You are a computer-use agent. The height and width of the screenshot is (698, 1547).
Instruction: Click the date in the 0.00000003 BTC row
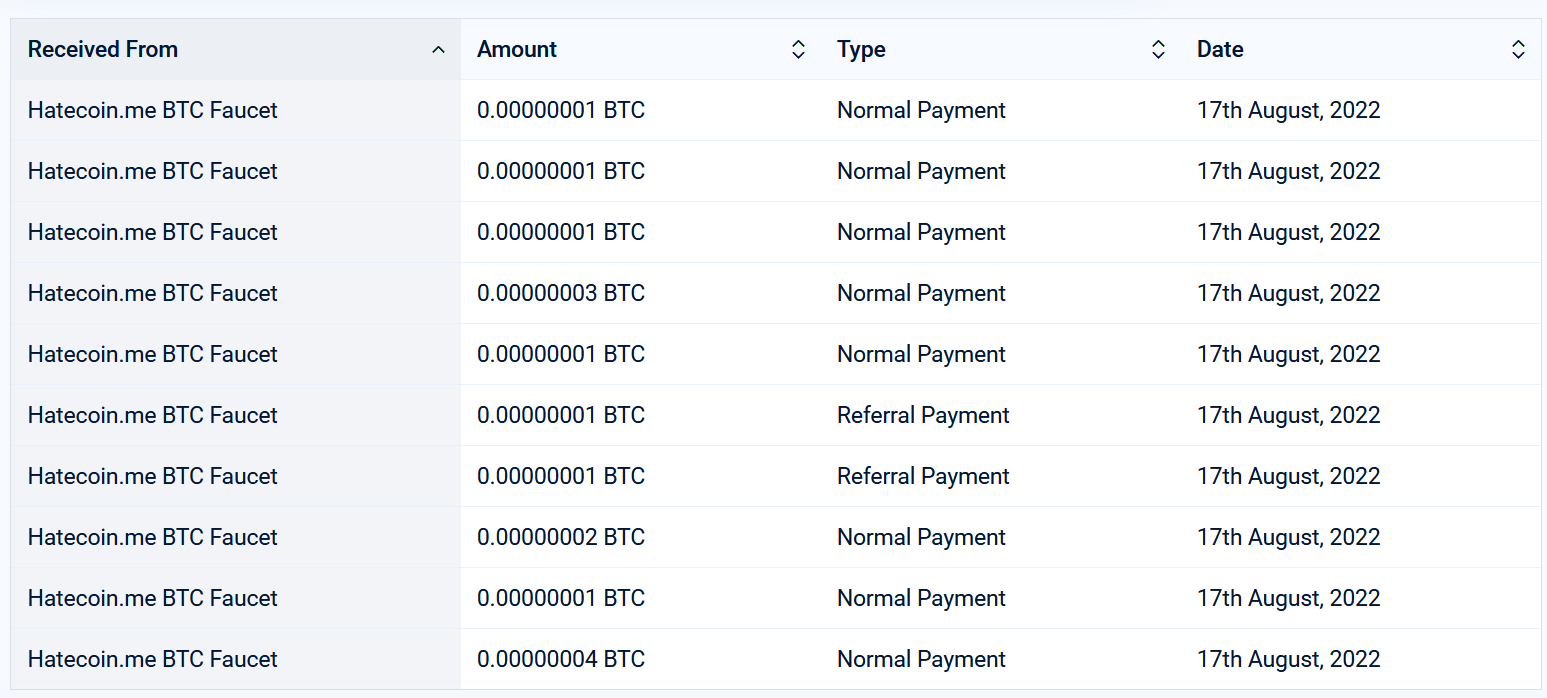click(1289, 293)
